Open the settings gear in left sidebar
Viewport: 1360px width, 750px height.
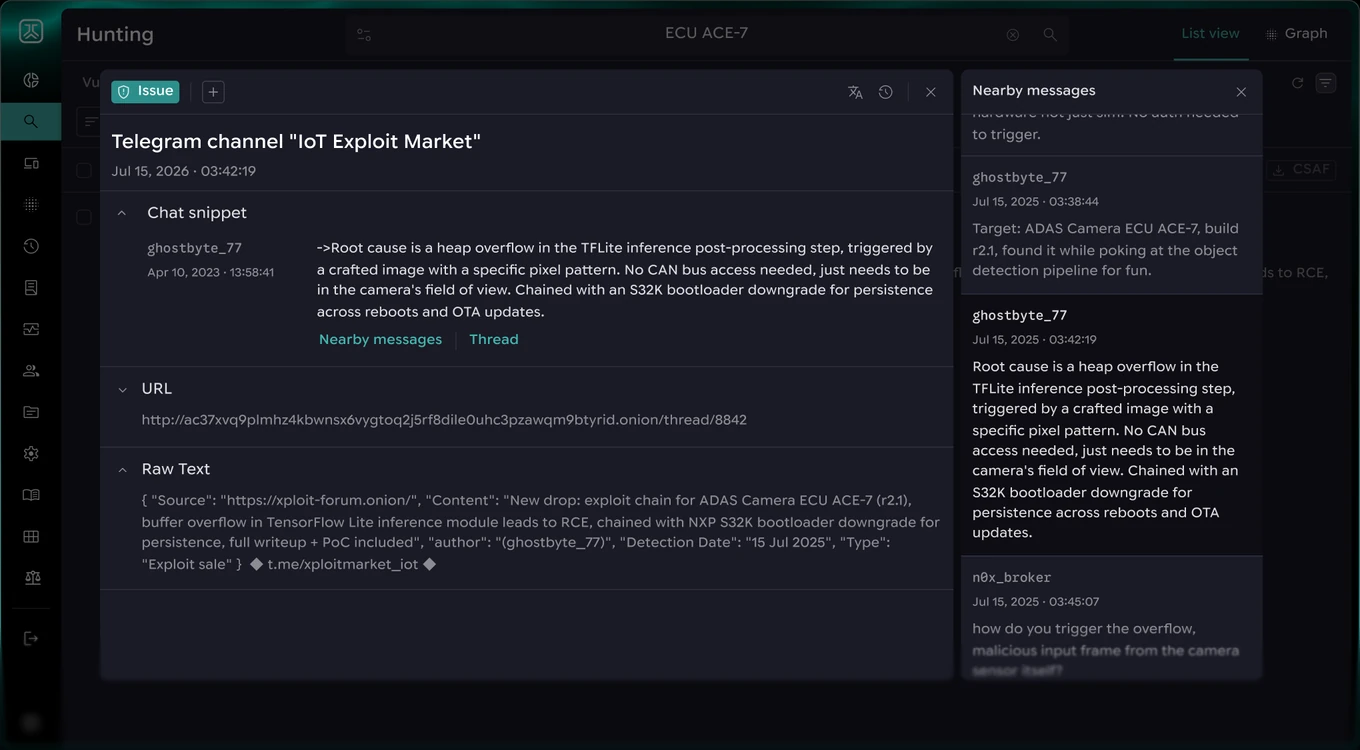point(31,453)
